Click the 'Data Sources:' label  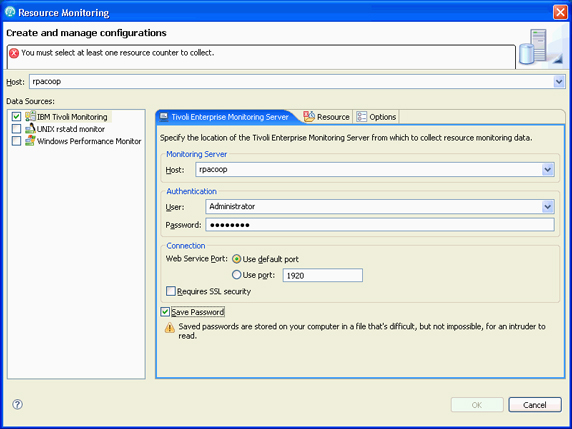click(30, 101)
